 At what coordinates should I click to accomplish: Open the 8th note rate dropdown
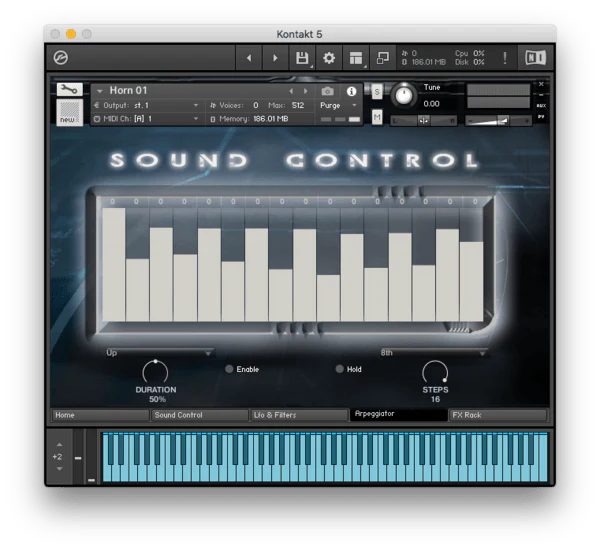click(434, 353)
